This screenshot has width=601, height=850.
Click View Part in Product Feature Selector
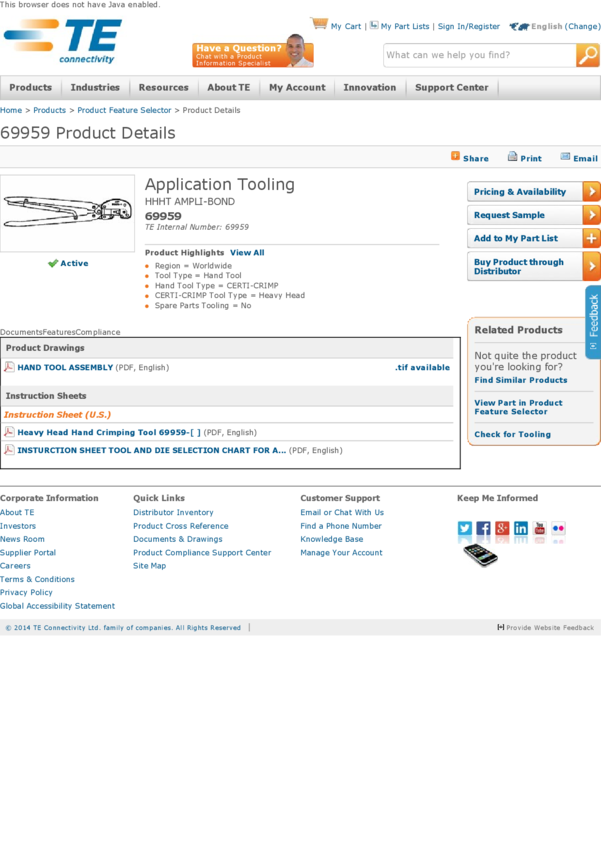(x=518, y=407)
